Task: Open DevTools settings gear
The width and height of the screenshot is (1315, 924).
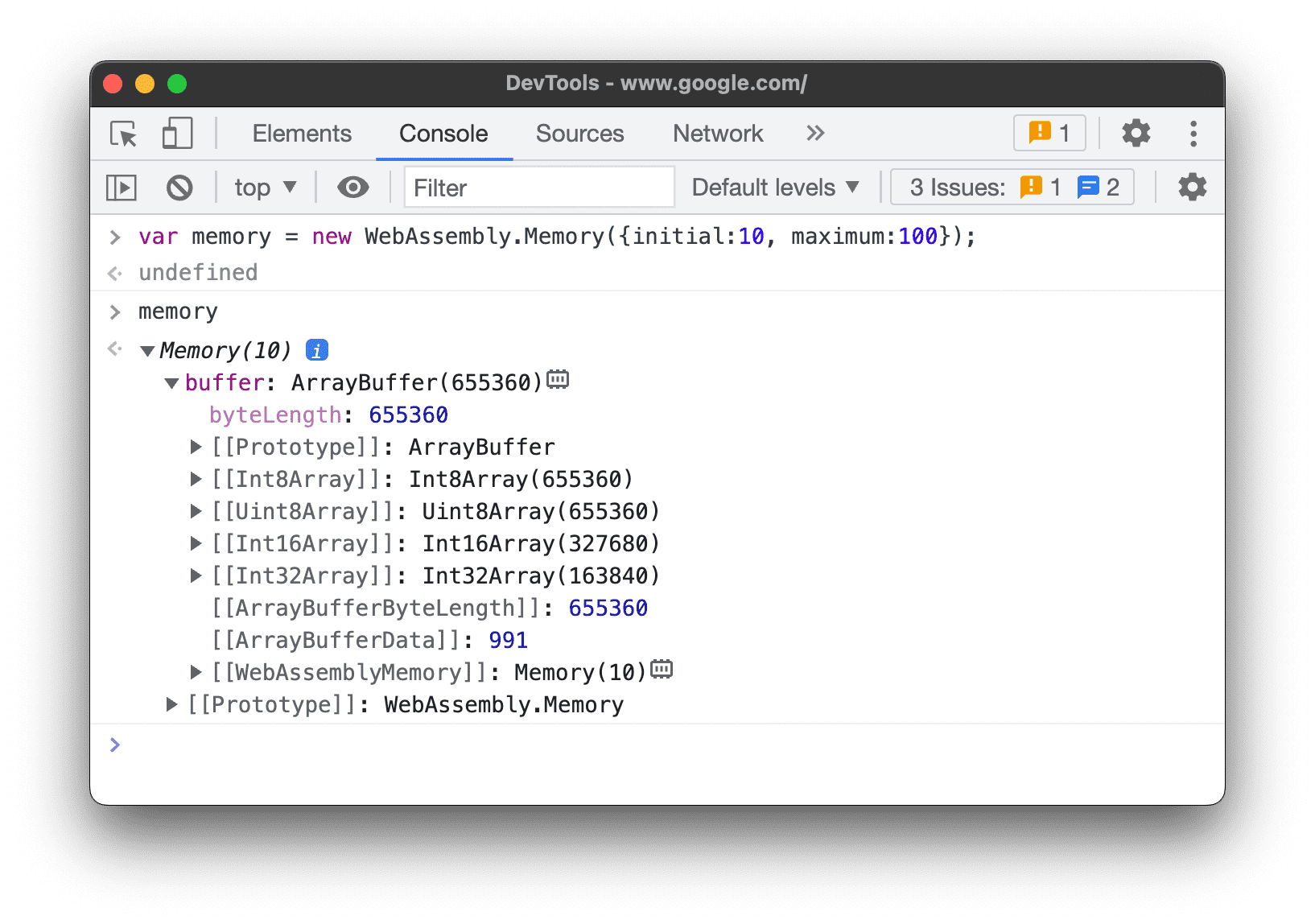Action: [1135, 134]
